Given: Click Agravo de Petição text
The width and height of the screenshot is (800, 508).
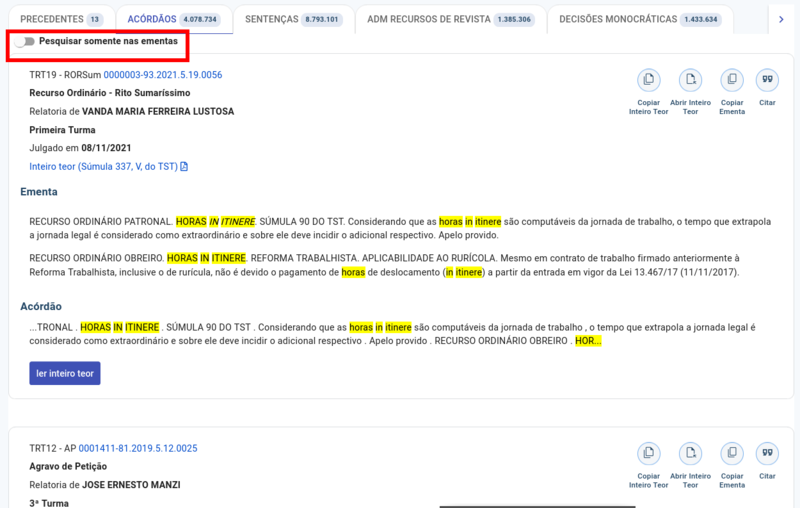Looking at the screenshot, I should (68, 466).
